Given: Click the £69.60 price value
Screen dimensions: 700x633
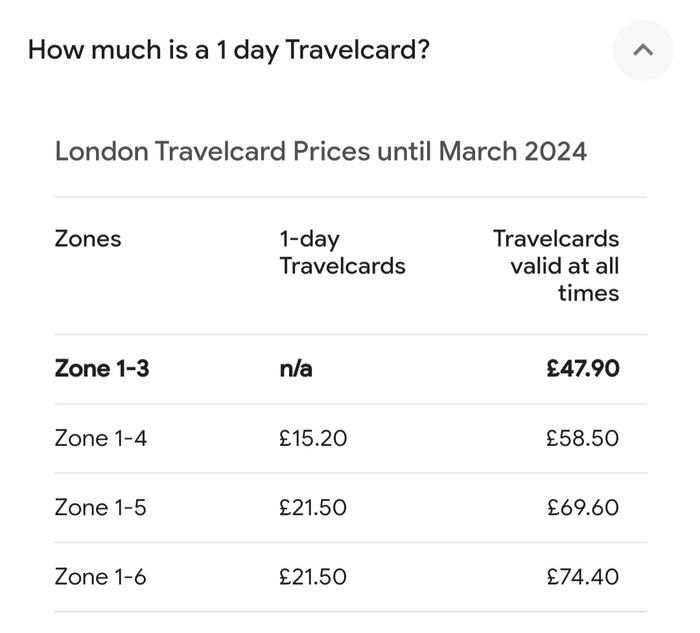Looking at the screenshot, I should point(583,507).
